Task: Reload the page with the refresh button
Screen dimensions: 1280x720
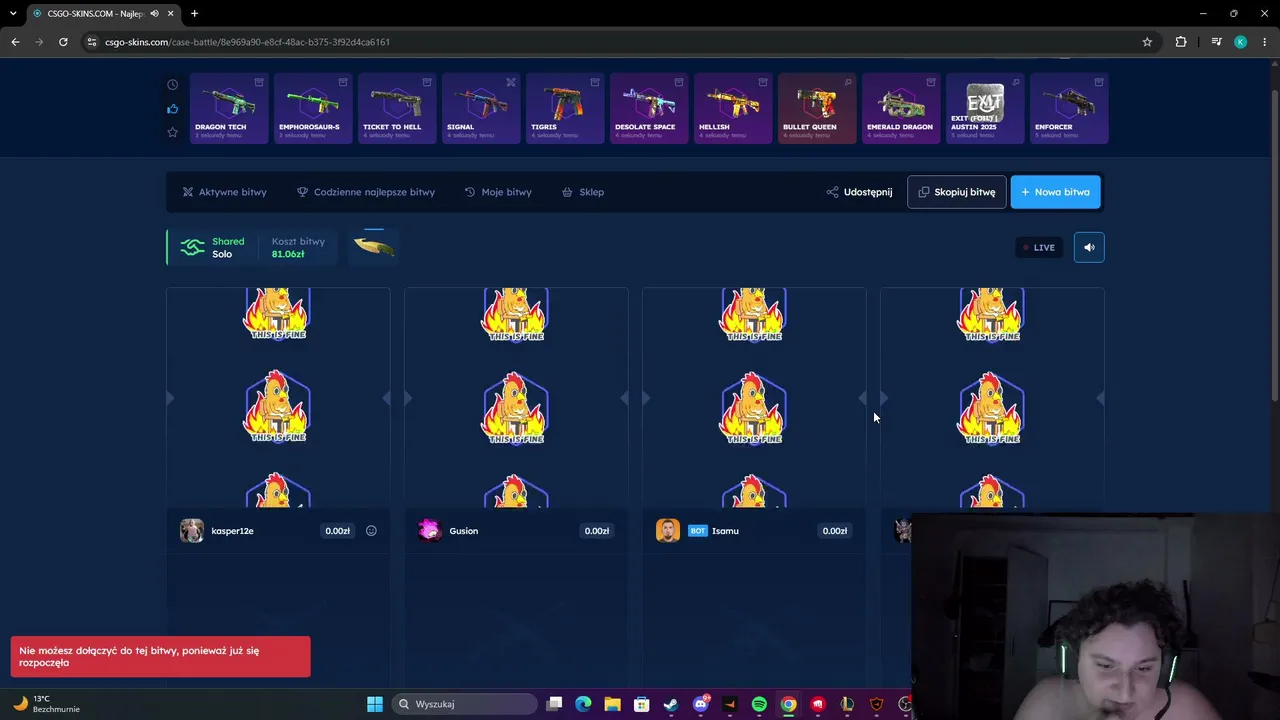Action: pos(63,42)
